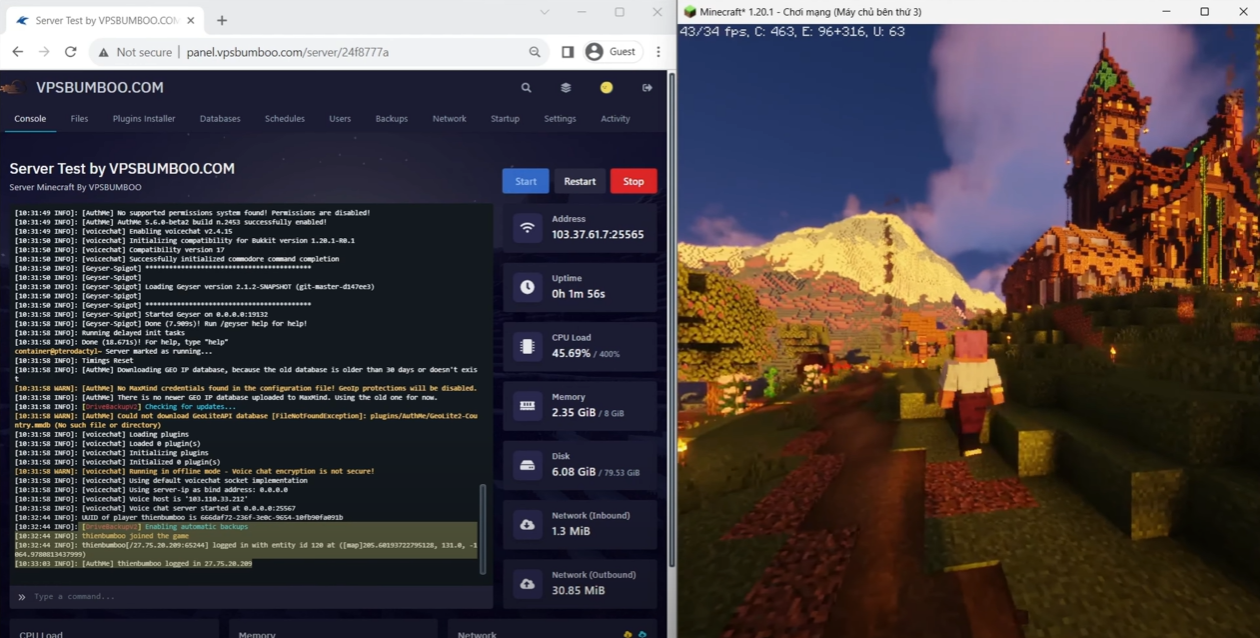1260x638 pixels.
Task: Click the CPU Load chip icon
Action: (x=527, y=346)
